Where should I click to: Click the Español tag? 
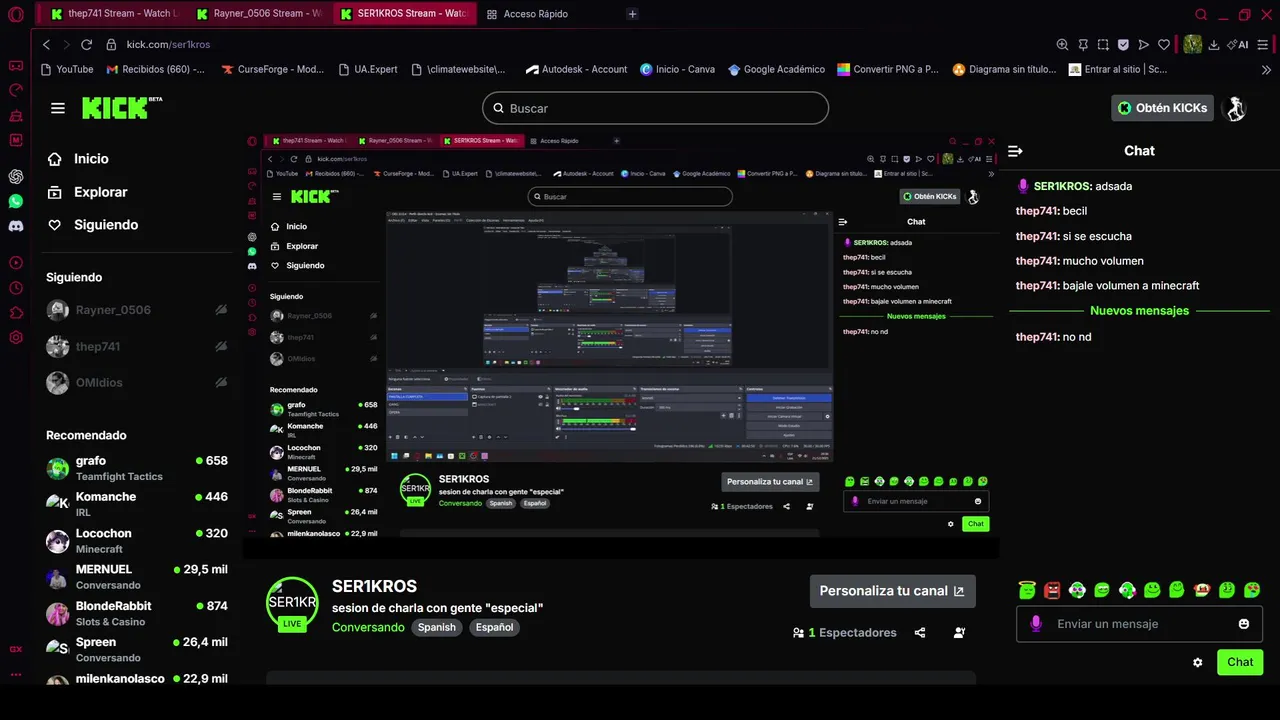point(494,628)
